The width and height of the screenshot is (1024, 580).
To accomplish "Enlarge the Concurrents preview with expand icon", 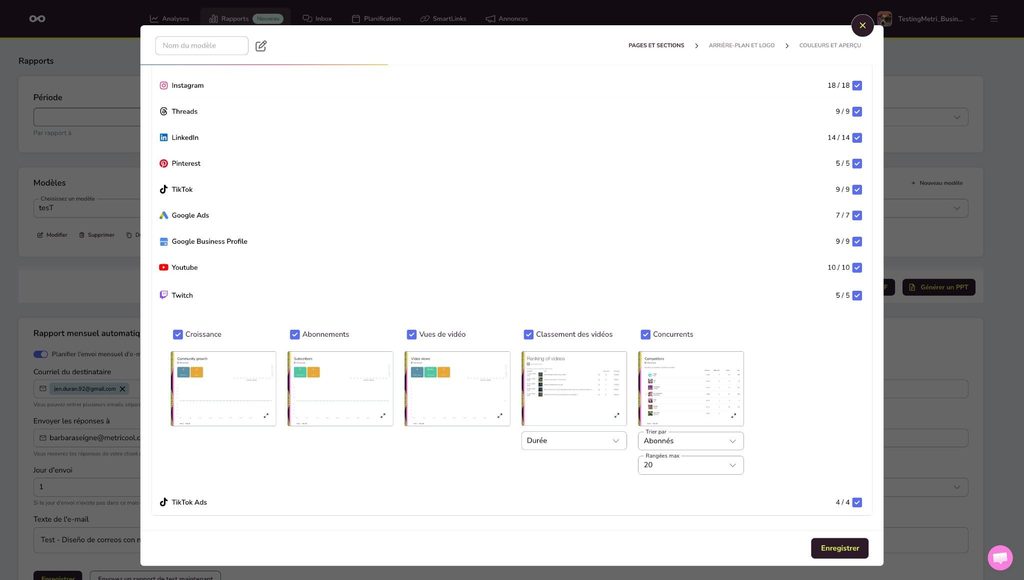I will (x=733, y=415).
